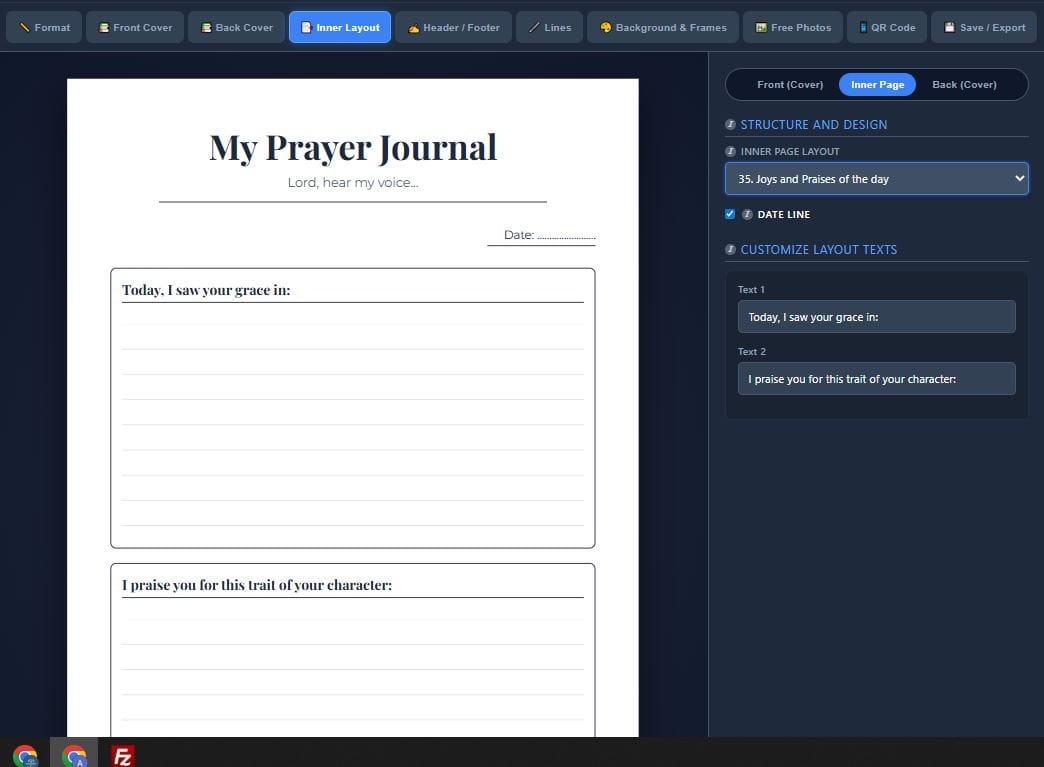
Task: Open the Inner Page Layout dropdown
Action: pos(876,178)
